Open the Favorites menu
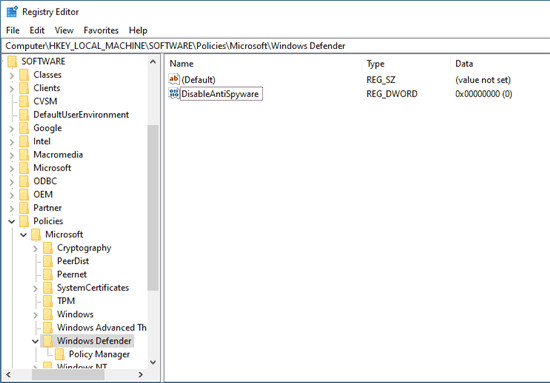The width and height of the screenshot is (550, 383). tap(101, 31)
